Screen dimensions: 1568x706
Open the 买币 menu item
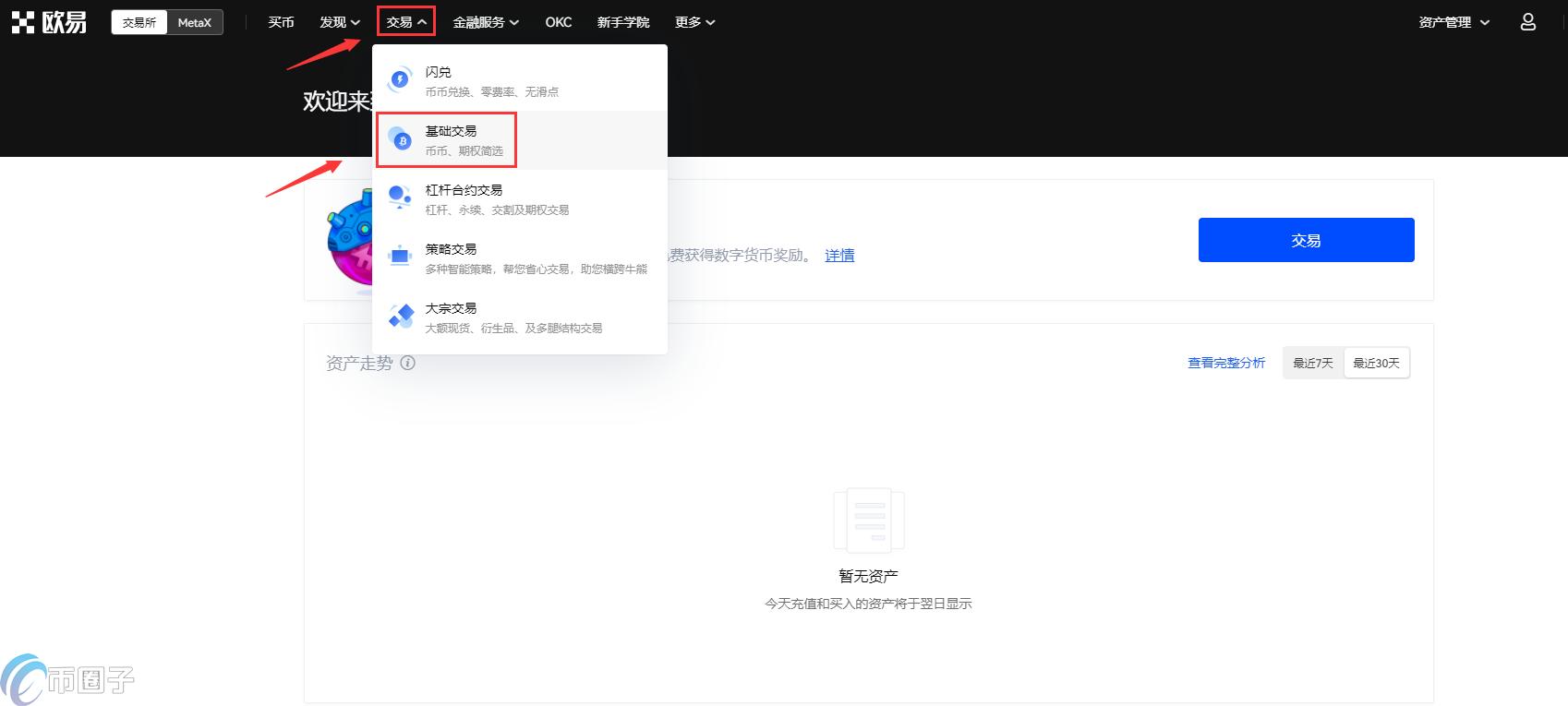pyautogui.click(x=281, y=22)
